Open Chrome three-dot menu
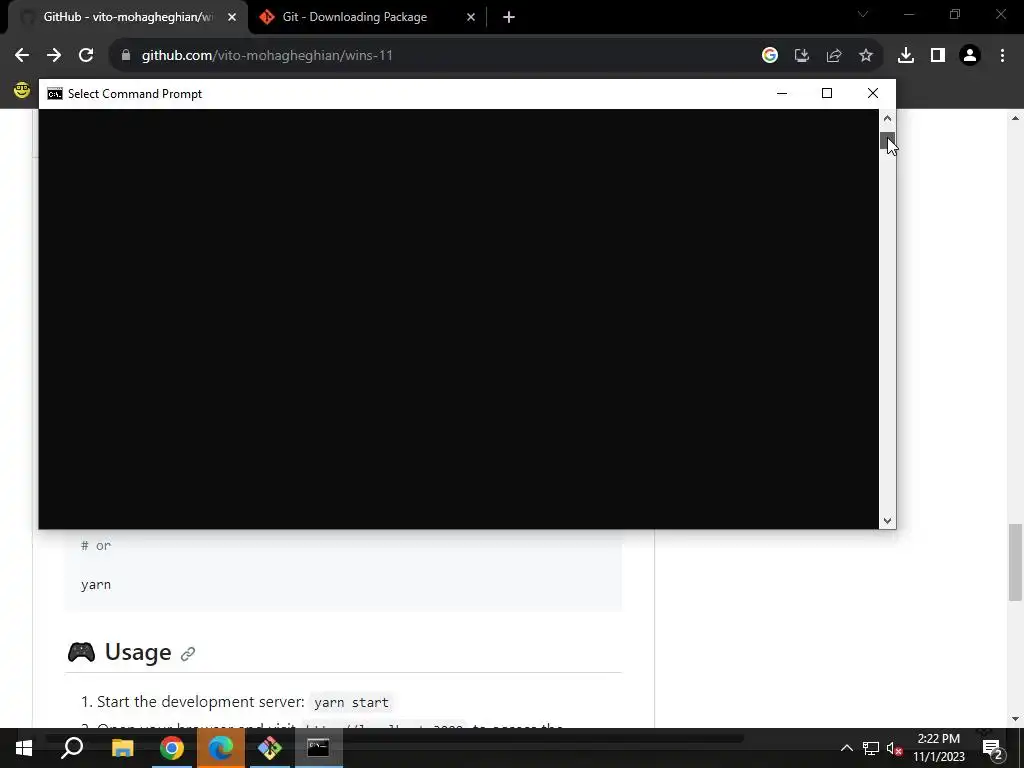The height and width of the screenshot is (768, 1024). [1002, 56]
